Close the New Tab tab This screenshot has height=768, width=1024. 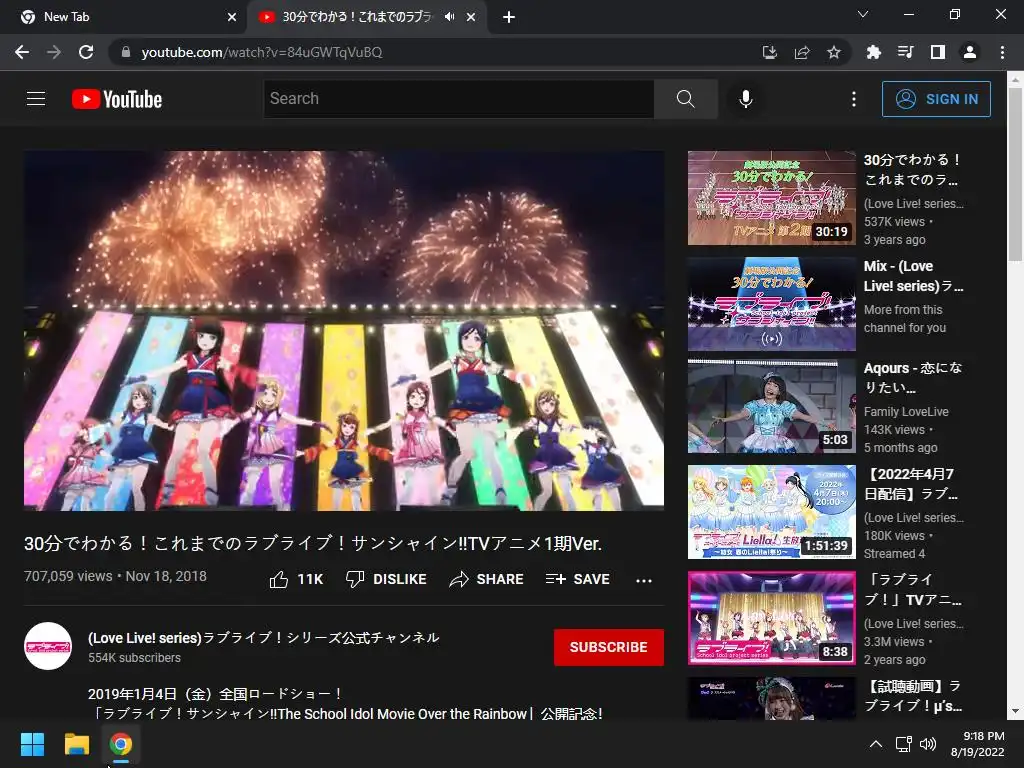click(232, 17)
